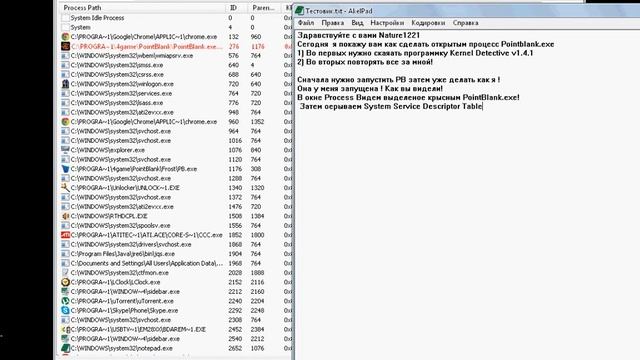The height and width of the screenshot is (360, 640).
Task: Click the wmiapsrv.exe process icon
Action: [x=65, y=56]
